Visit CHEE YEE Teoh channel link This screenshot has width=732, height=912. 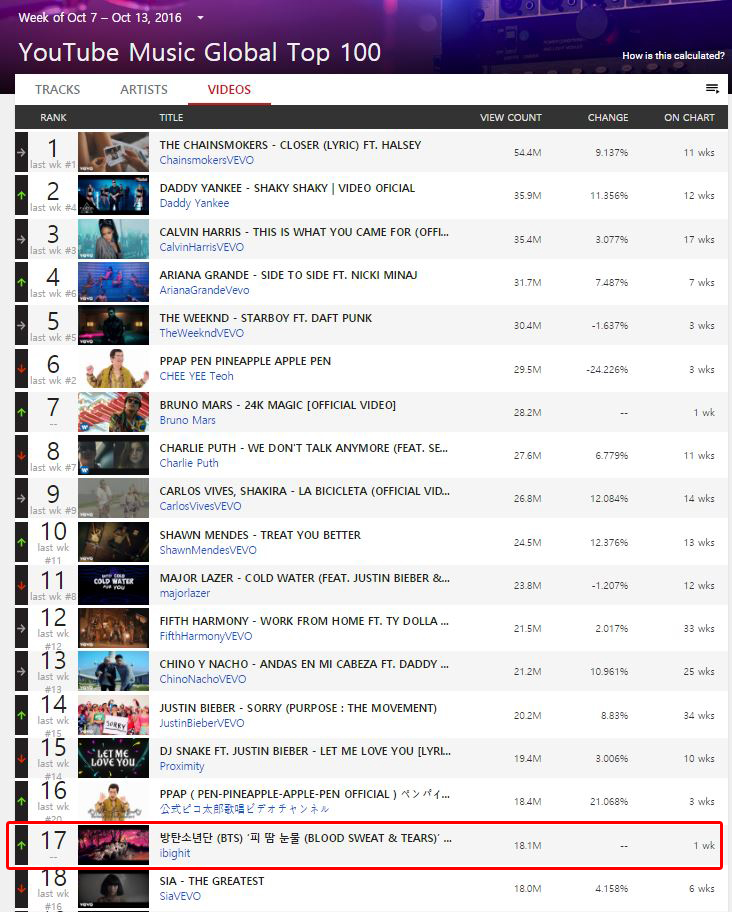pos(197,376)
